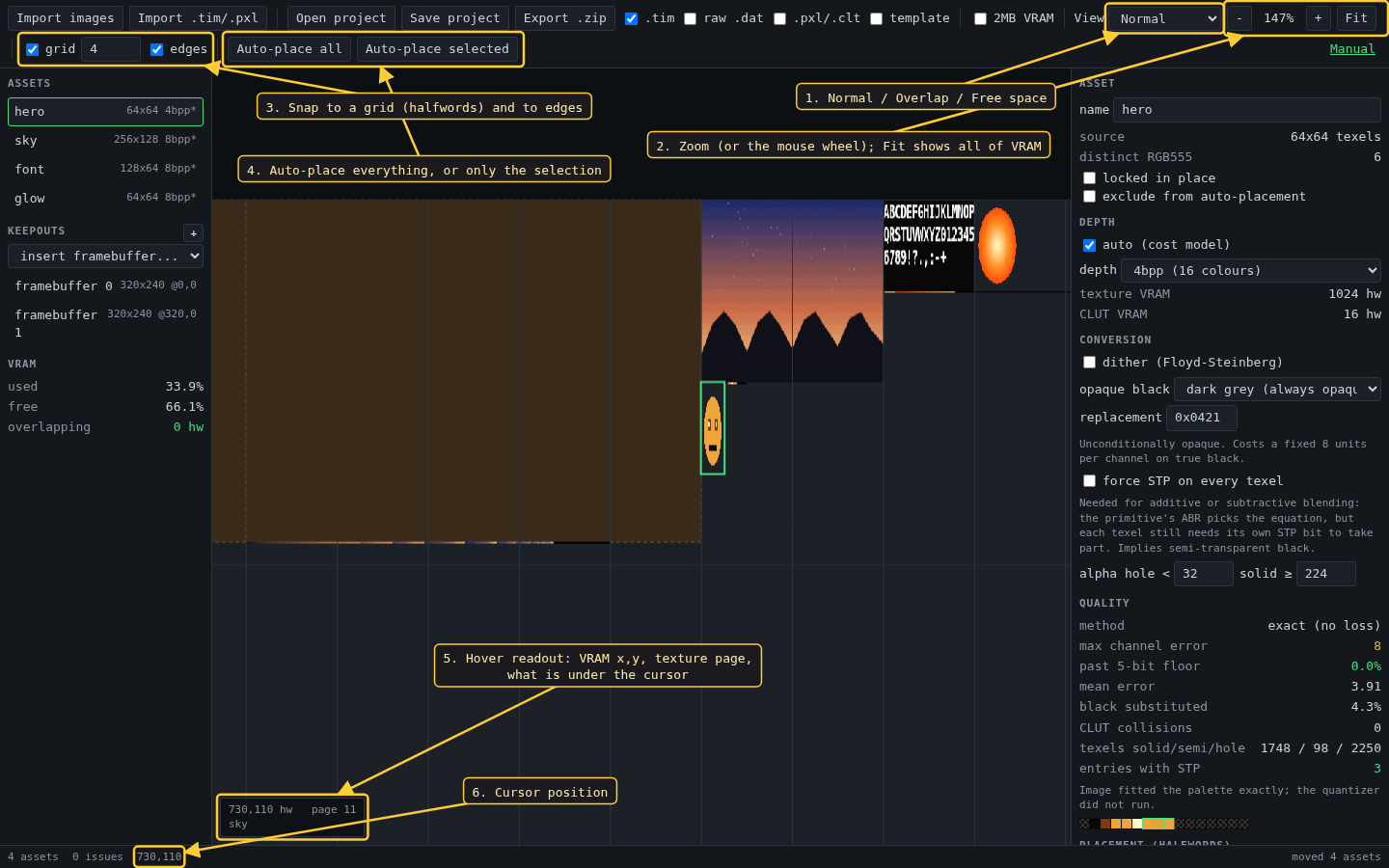Open the insert framebuffer dropdown
The height and width of the screenshot is (868, 1389).
105,256
